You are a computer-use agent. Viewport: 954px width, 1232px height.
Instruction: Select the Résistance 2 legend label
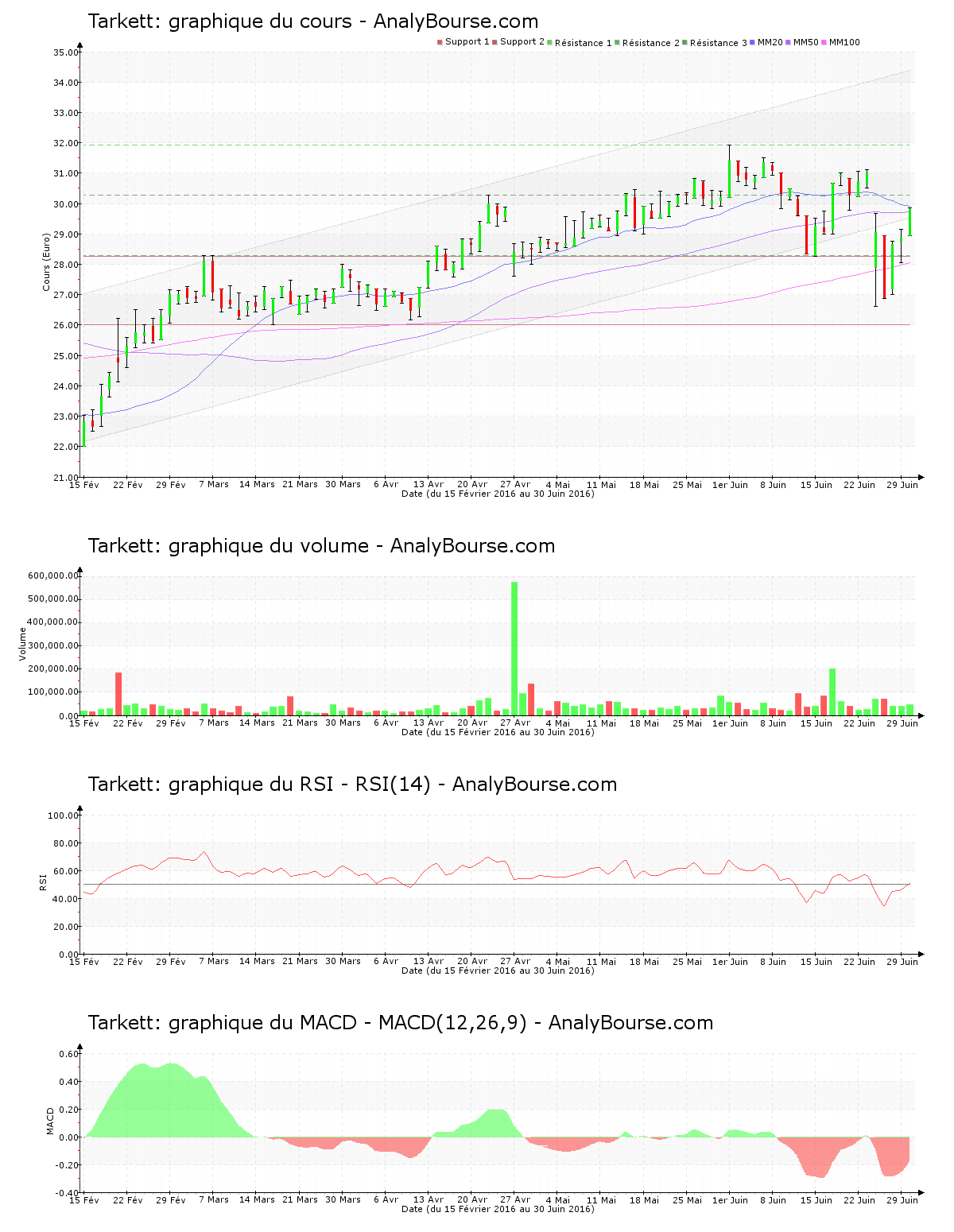tap(650, 43)
